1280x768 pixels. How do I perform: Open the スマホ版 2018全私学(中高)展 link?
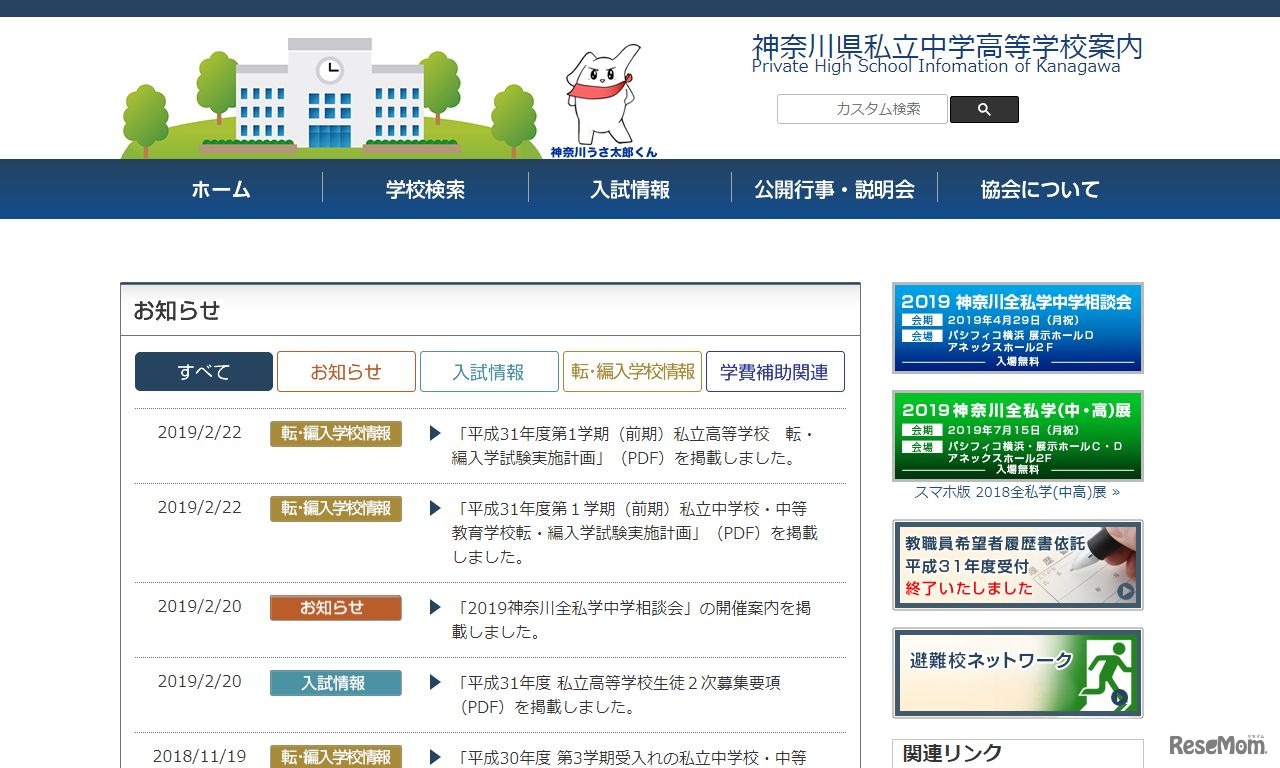point(1018,492)
